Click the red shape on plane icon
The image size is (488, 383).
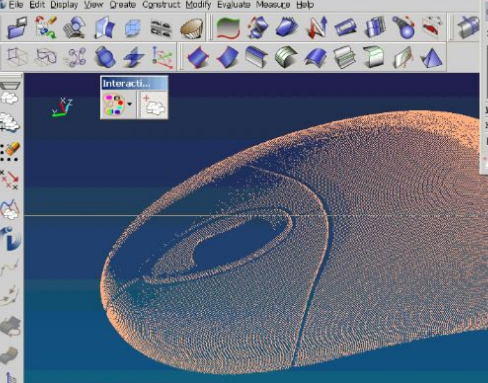pos(432,27)
